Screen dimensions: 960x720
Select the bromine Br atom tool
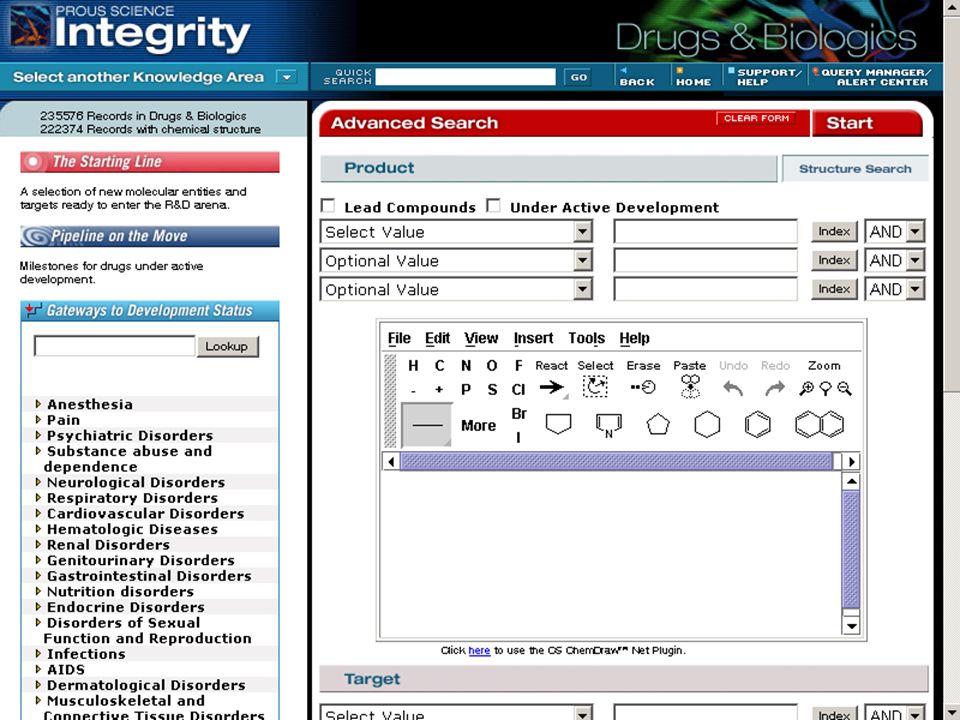(519, 414)
